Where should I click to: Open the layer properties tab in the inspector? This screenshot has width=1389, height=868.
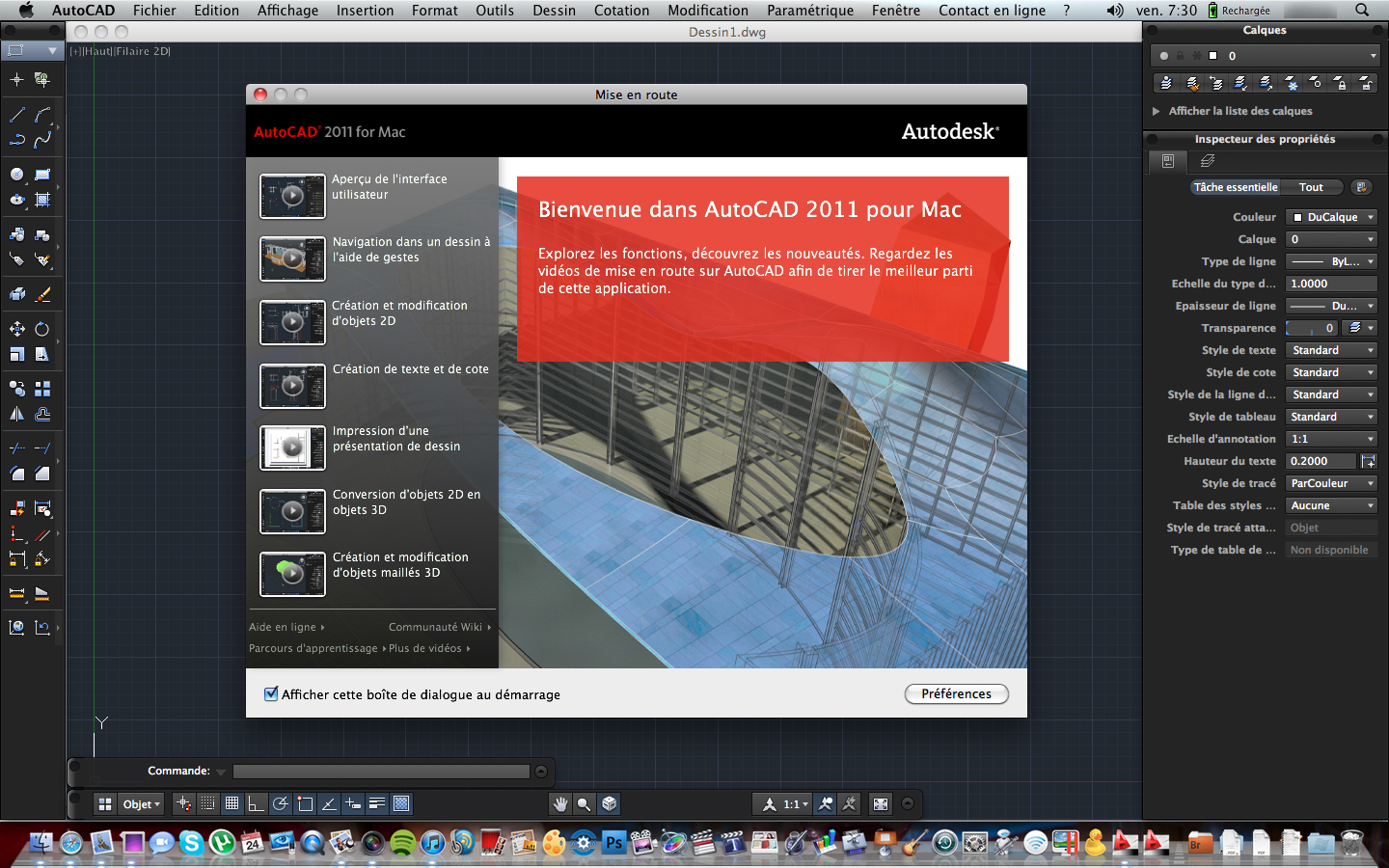point(1208,161)
